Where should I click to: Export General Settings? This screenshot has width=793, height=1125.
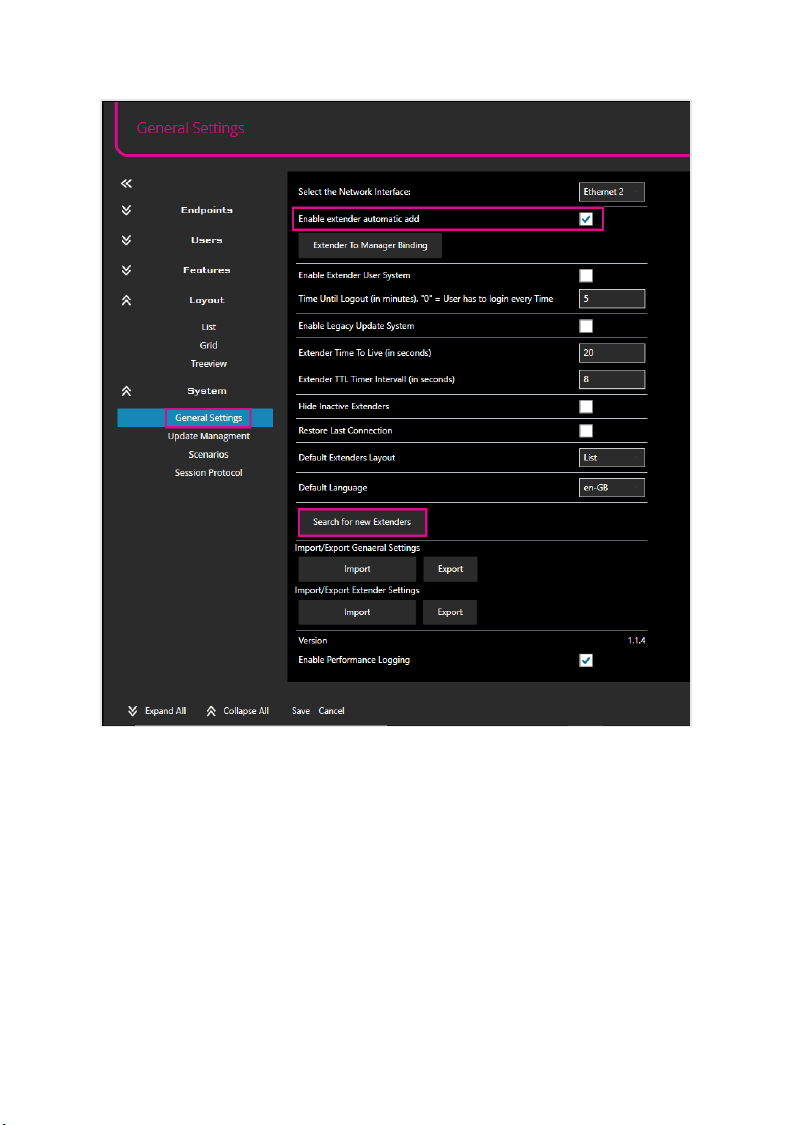(450, 569)
